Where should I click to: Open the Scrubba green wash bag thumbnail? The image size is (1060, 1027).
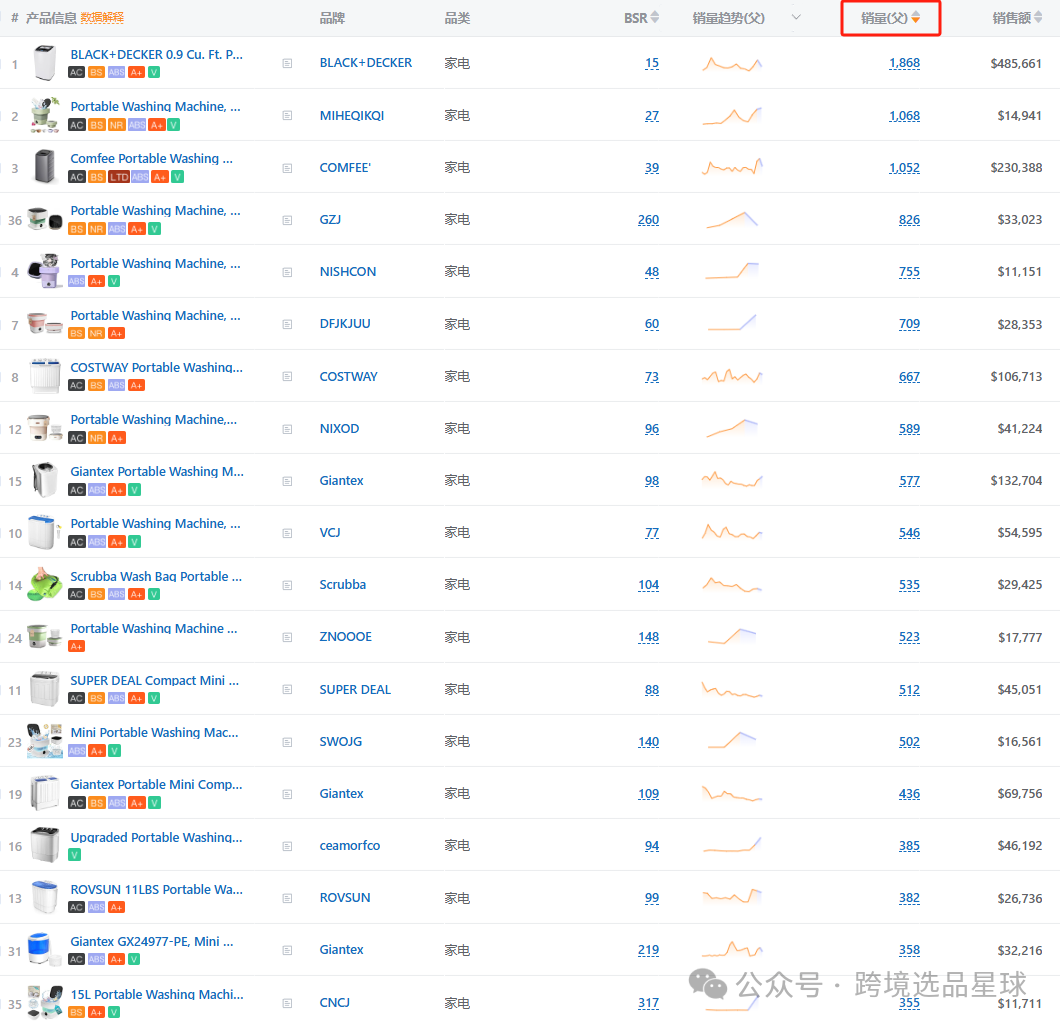[45, 585]
